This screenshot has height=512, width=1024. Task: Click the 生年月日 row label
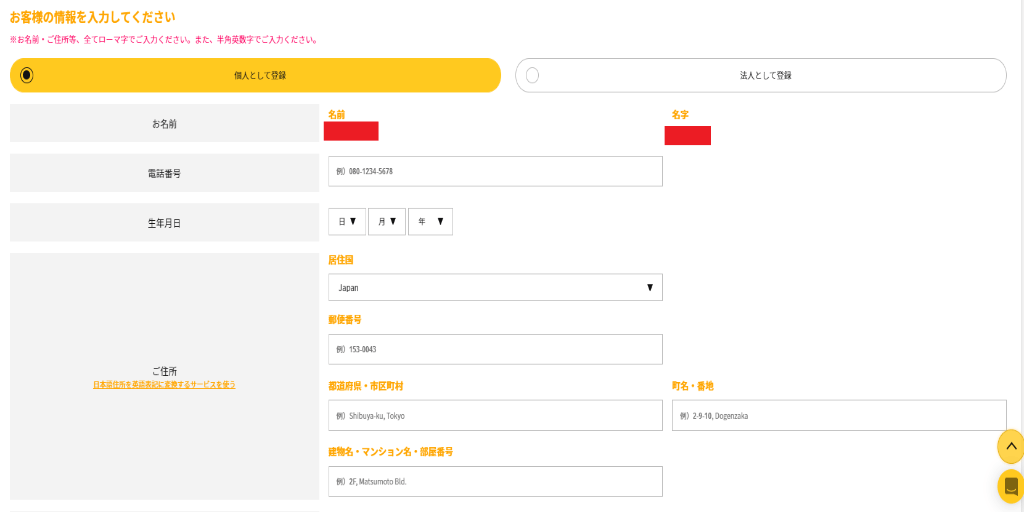coord(165,223)
